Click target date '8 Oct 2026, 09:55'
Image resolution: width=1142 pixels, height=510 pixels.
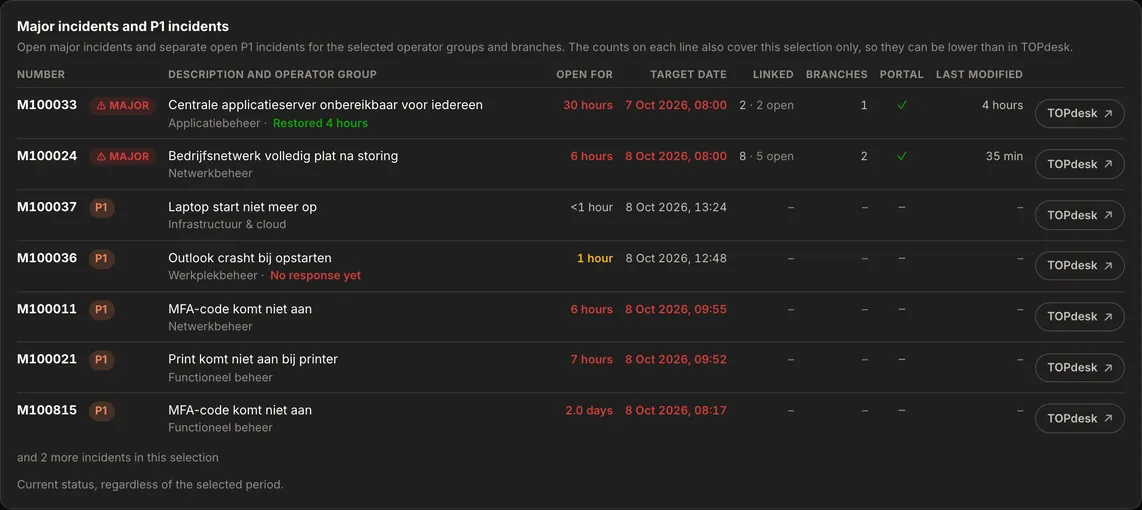point(676,309)
